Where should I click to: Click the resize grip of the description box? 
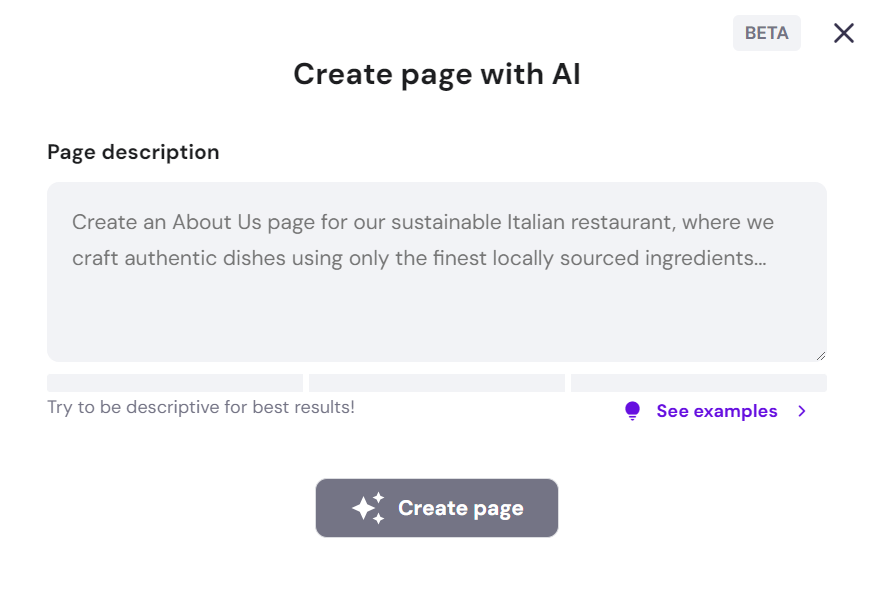[x=820, y=355]
